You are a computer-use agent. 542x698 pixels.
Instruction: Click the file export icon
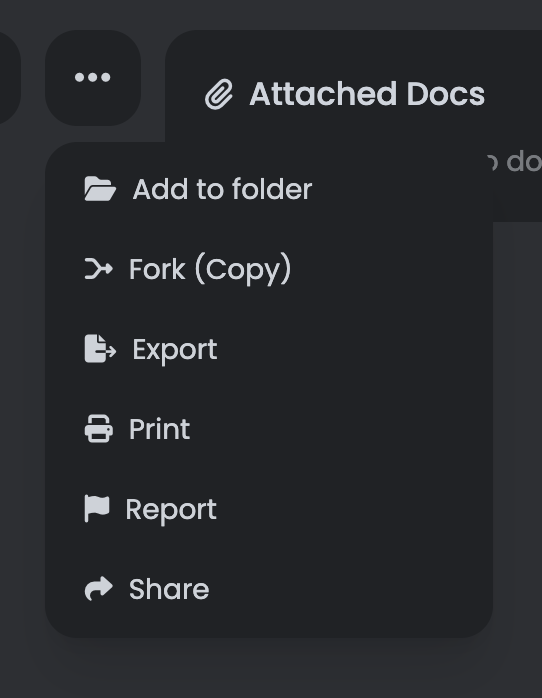pyautogui.click(x=100, y=349)
